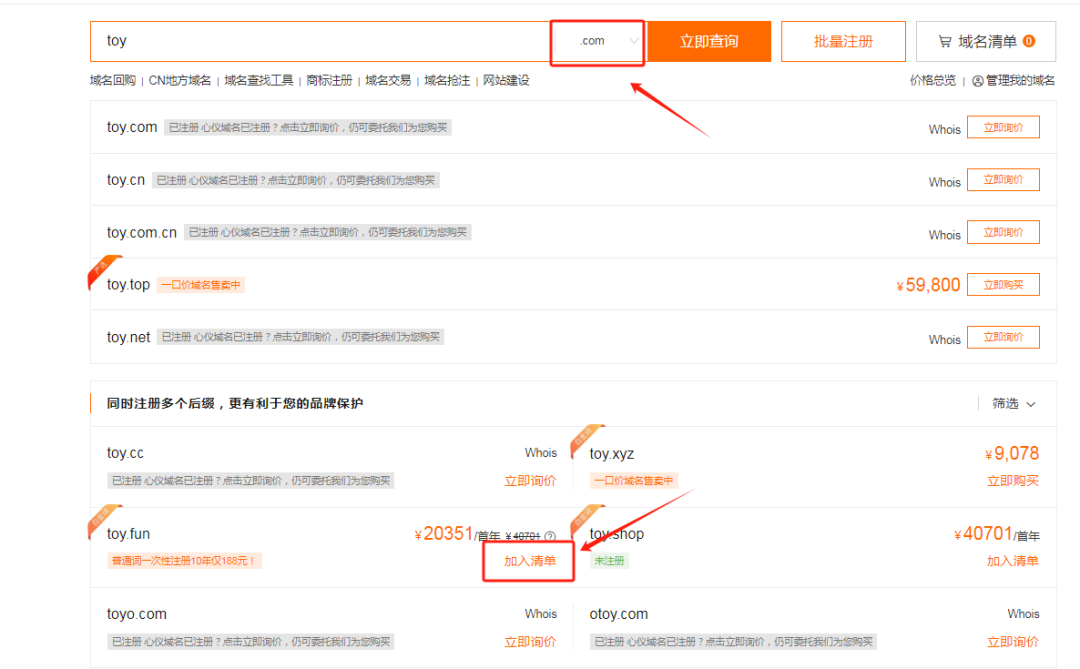This screenshot has height=669, width=1080.
Task: Click the orange 0 badge on the cart
Action: (x=1031, y=41)
